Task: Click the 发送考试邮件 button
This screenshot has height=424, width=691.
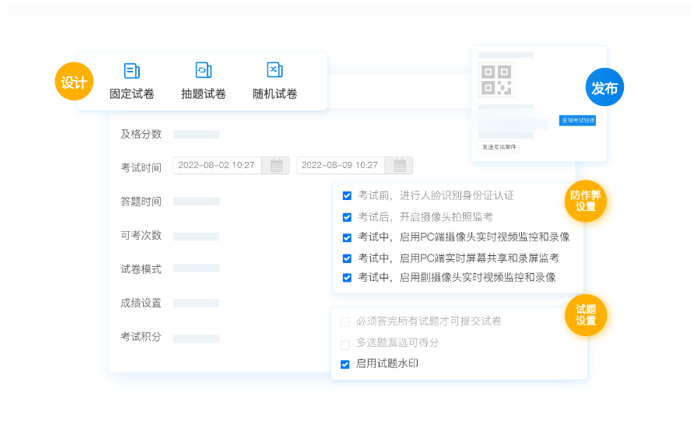Action: pyautogui.click(x=499, y=146)
